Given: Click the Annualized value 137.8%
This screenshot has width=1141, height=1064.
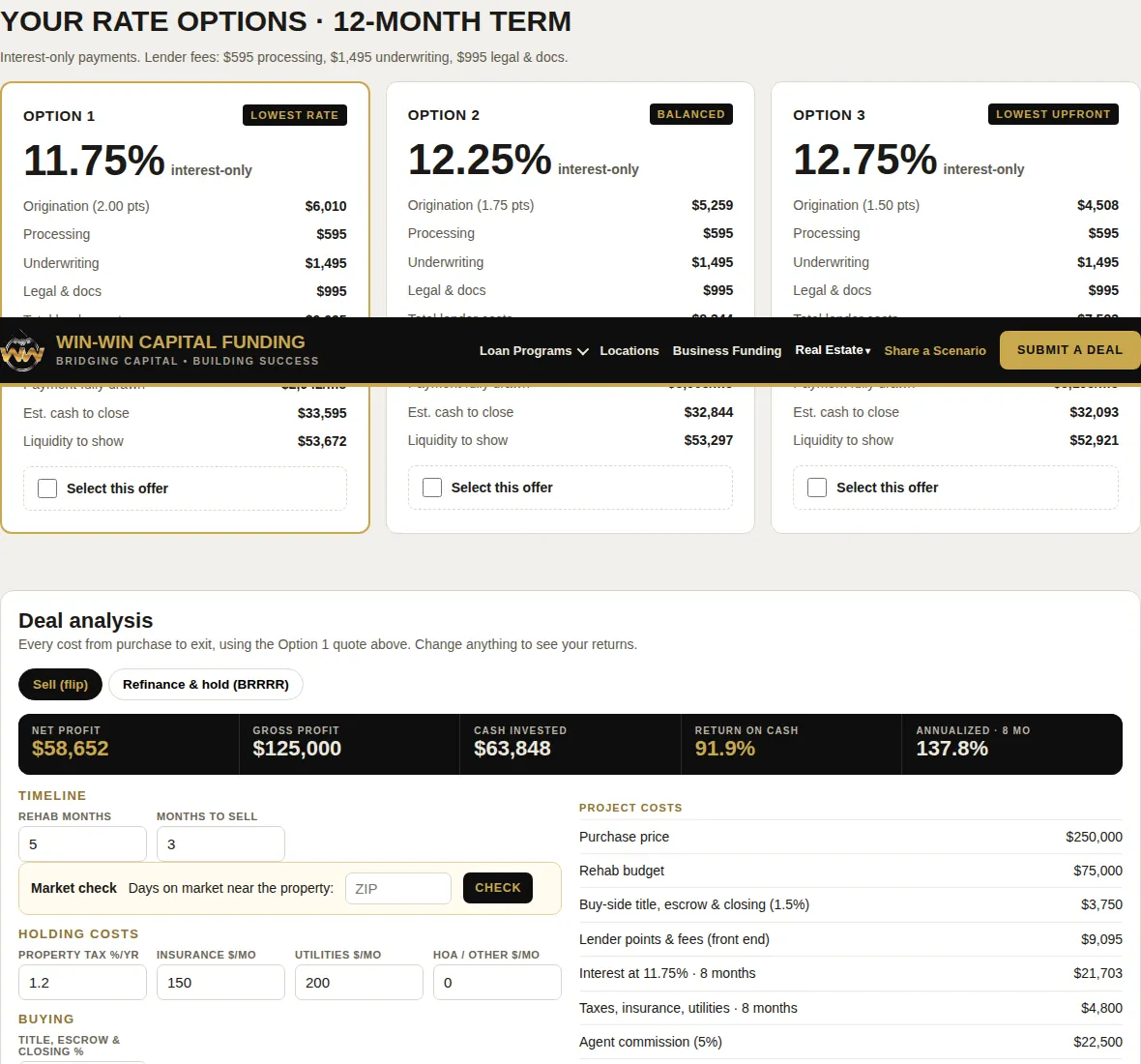Looking at the screenshot, I should 951,748.
